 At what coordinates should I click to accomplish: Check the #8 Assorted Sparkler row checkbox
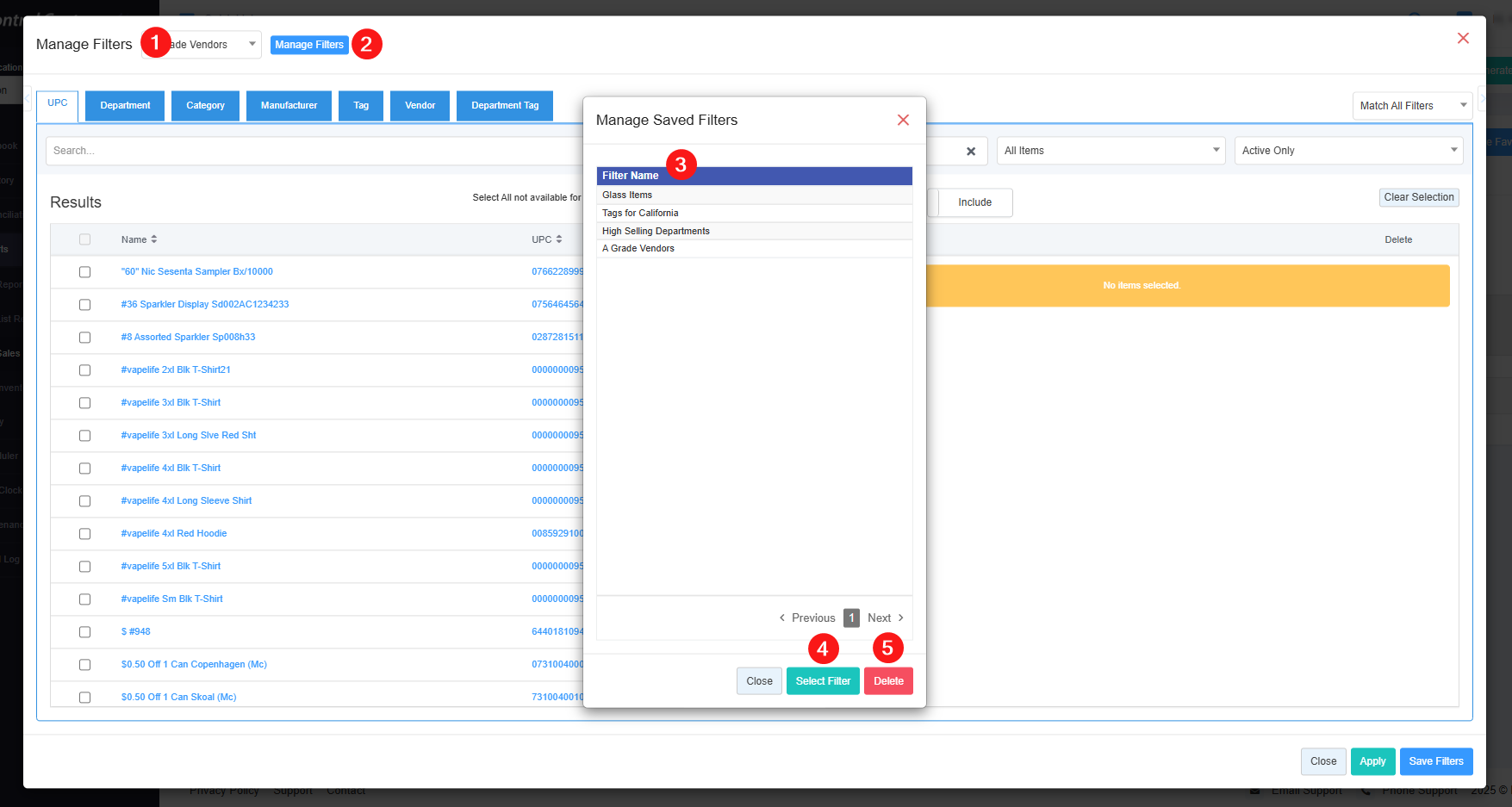[84, 338]
